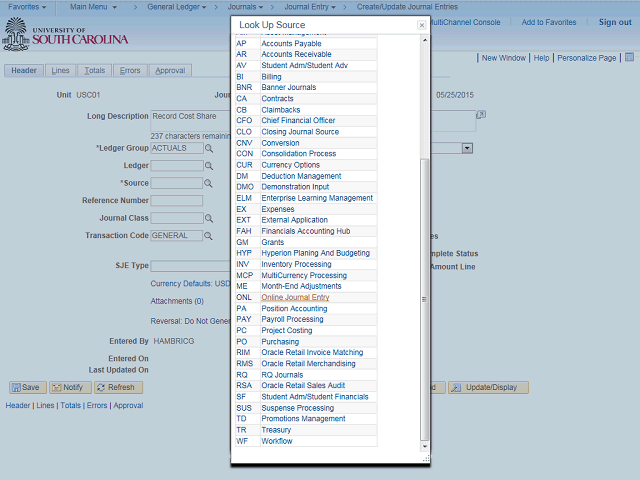Viewport: 640px width, 480px height.
Task: Click the ONL source code
Action: click(x=244, y=298)
